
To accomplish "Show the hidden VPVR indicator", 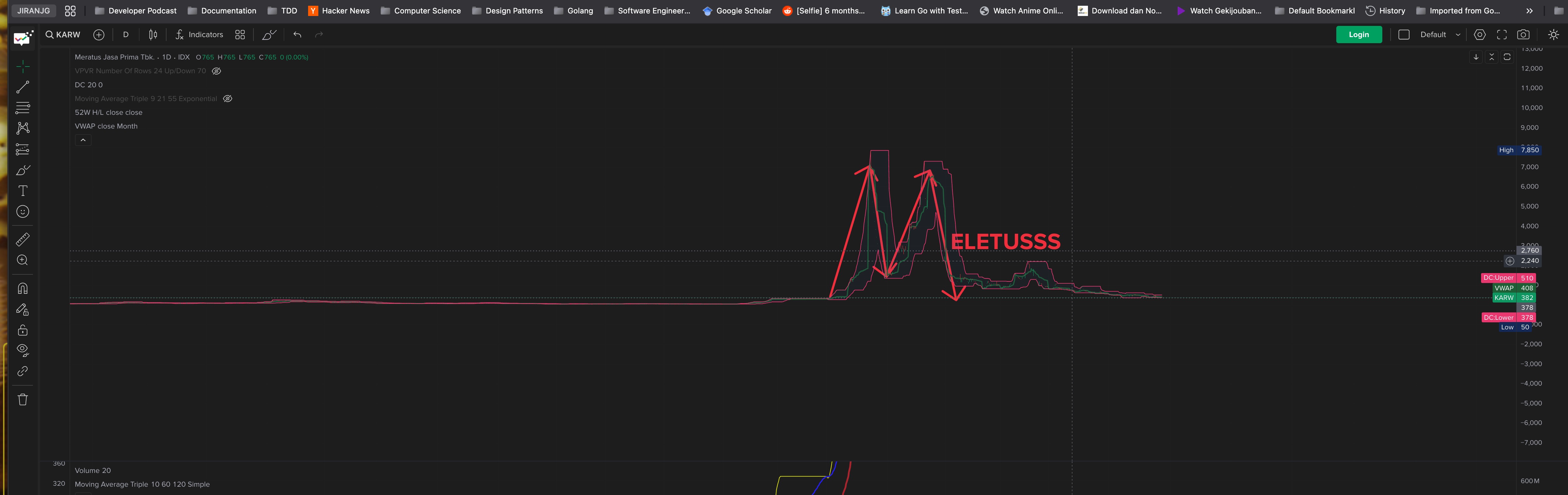I will pos(216,71).
